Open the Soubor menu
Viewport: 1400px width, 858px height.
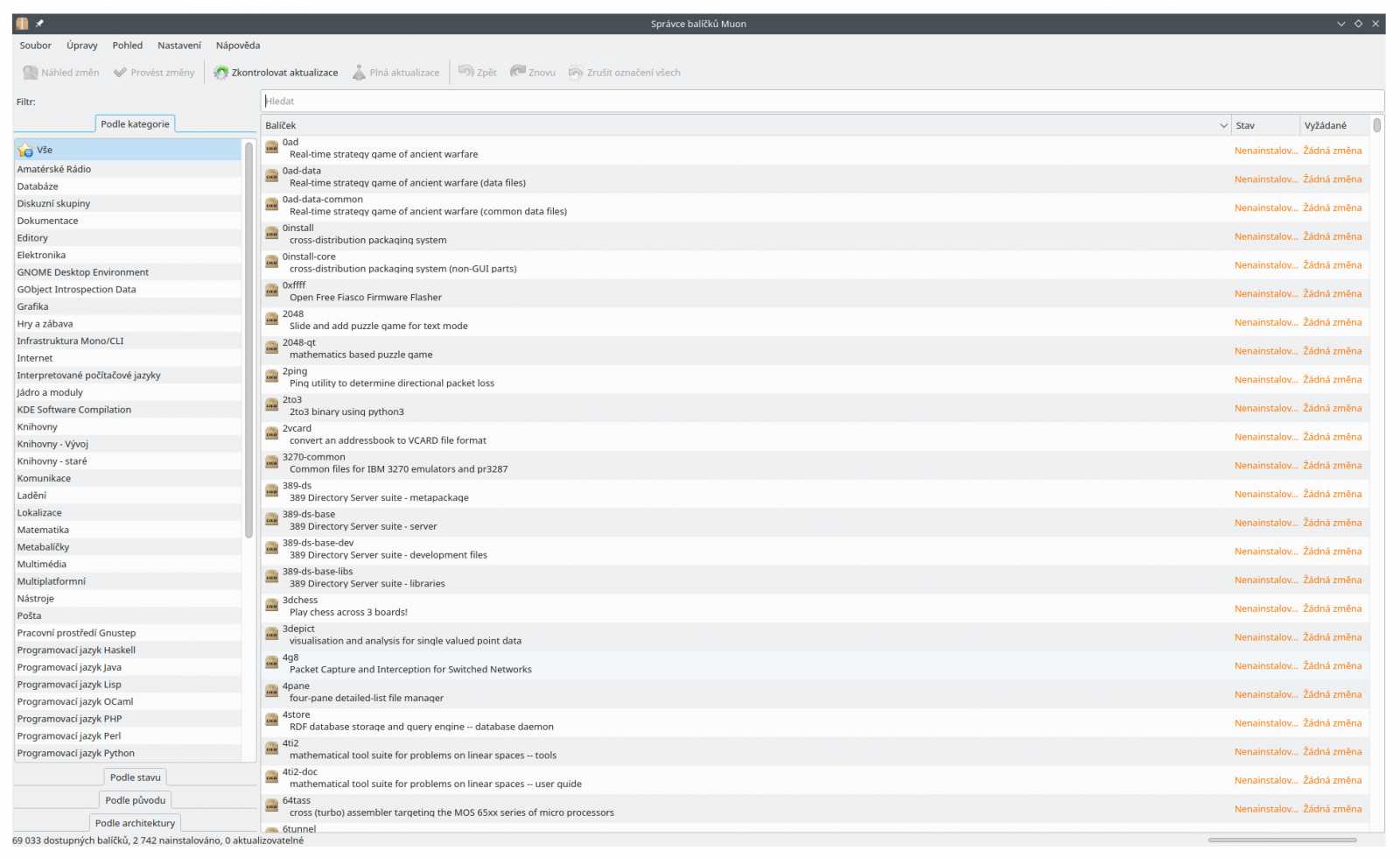36,46
